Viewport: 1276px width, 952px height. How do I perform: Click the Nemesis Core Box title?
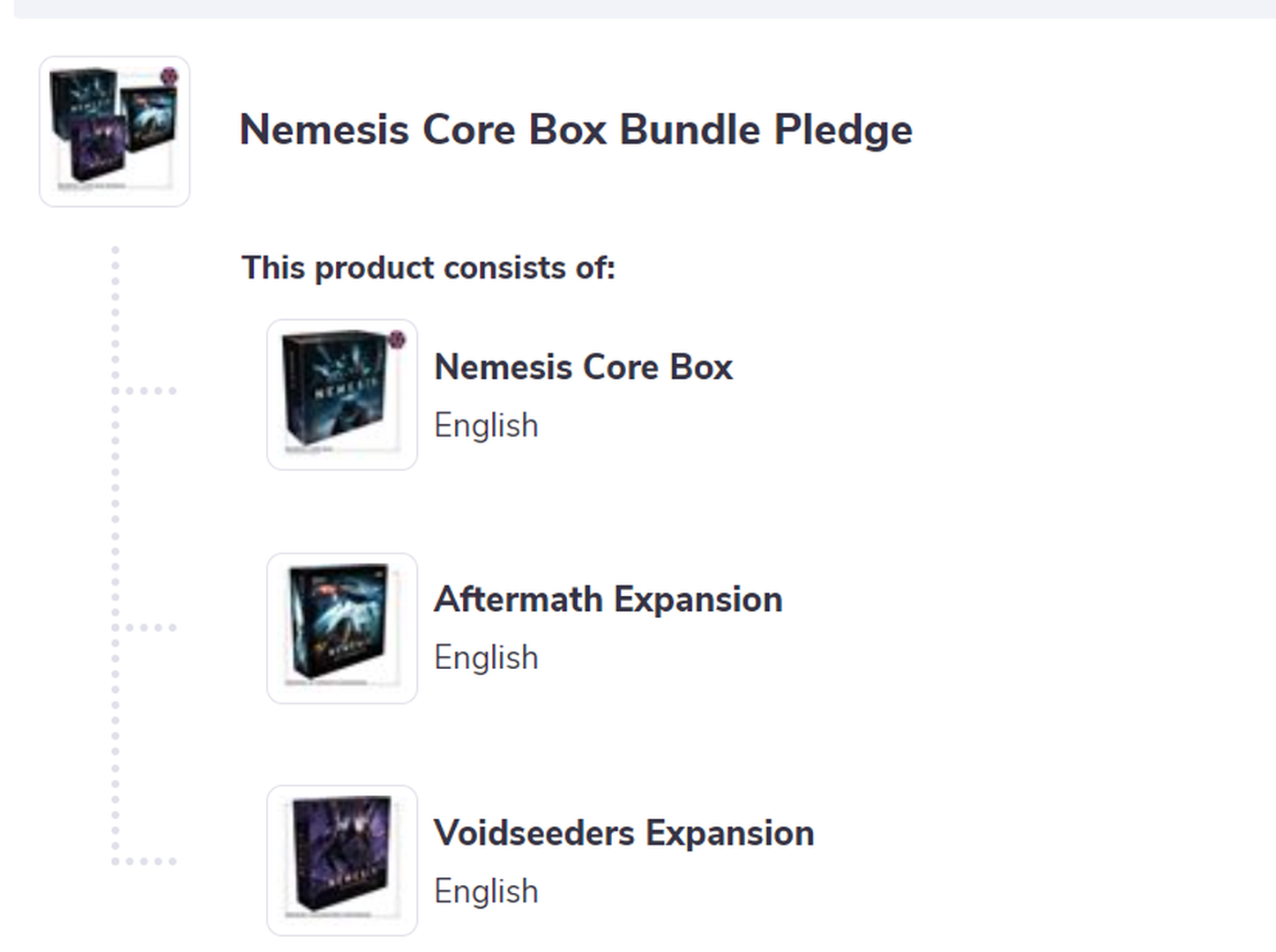[583, 367]
